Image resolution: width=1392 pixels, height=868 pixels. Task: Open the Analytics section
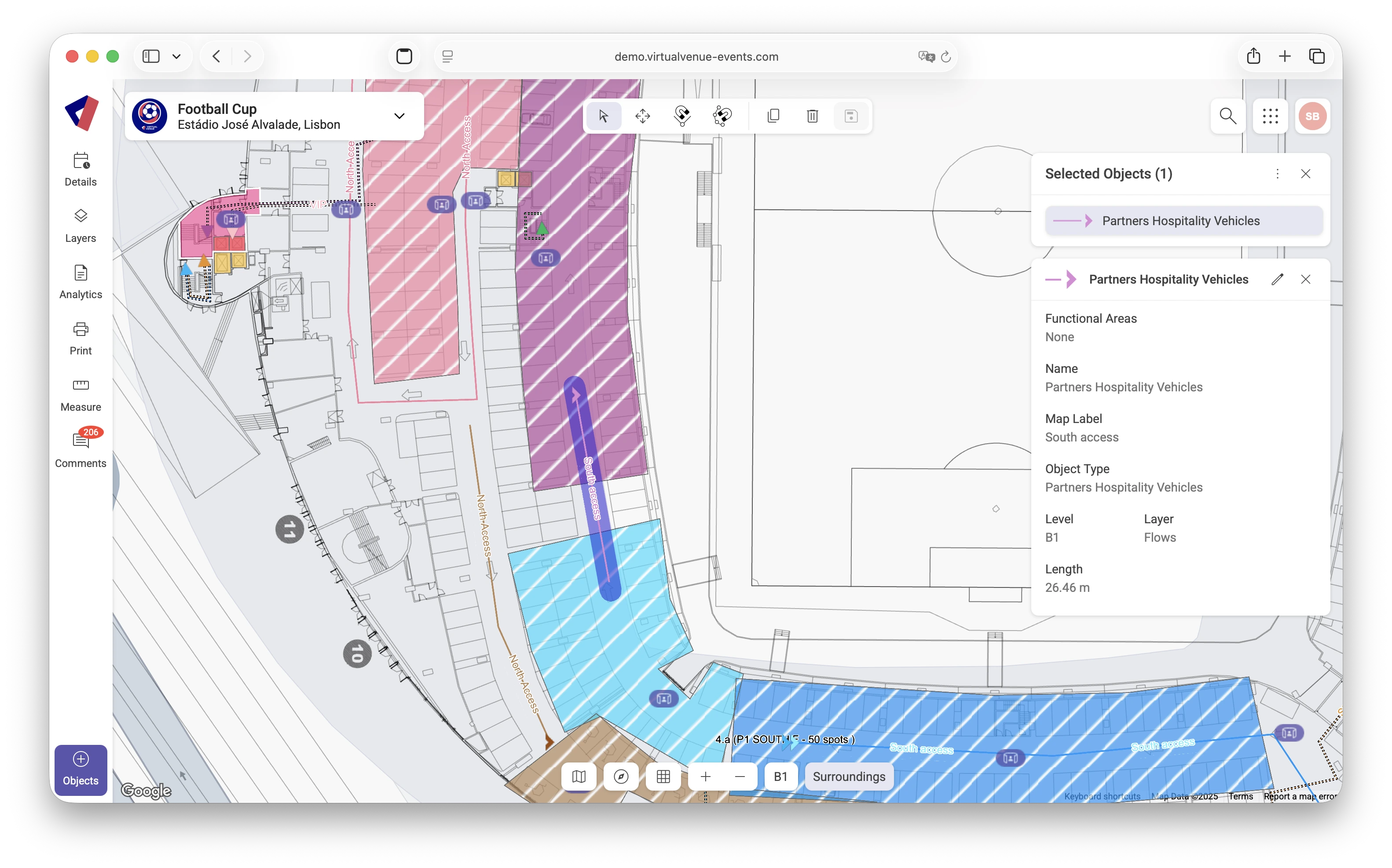(x=81, y=282)
